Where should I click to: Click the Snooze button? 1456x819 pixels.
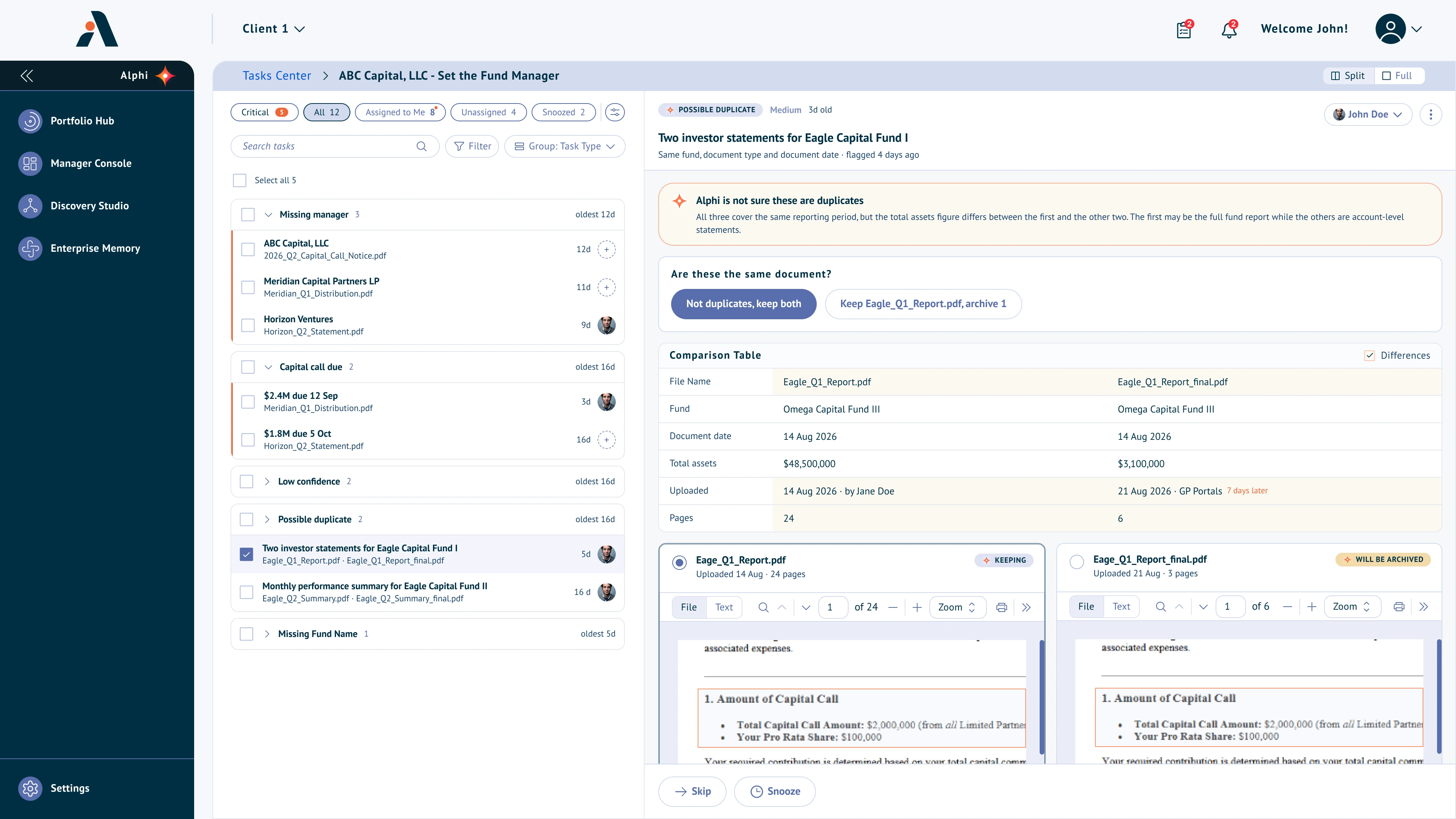[774, 791]
